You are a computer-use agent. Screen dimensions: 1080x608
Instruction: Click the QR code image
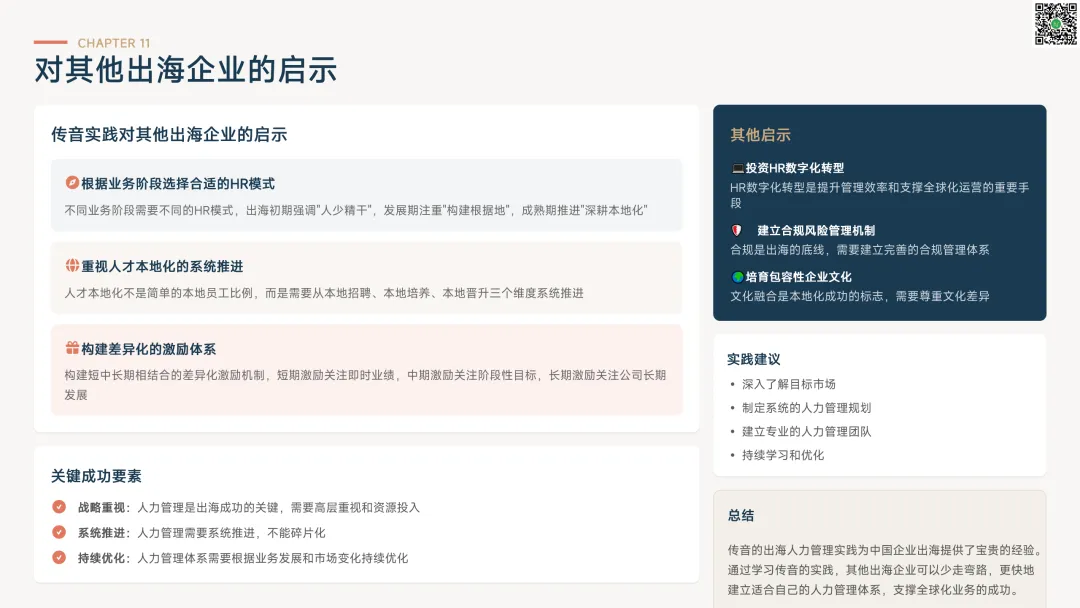[x=1055, y=24]
